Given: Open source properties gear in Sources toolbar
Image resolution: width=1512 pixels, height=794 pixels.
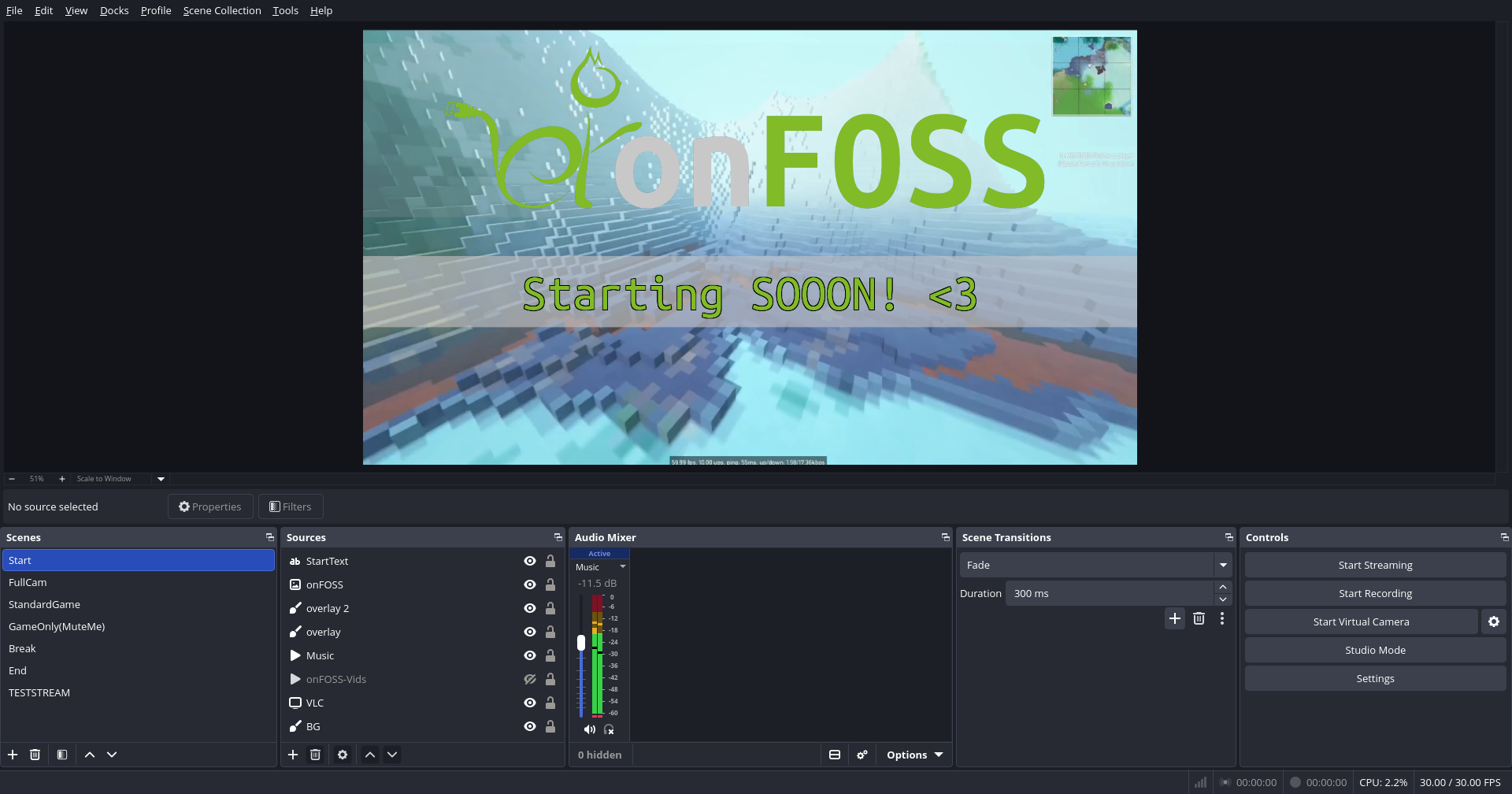Looking at the screenshot, I should tap(343, 755).
